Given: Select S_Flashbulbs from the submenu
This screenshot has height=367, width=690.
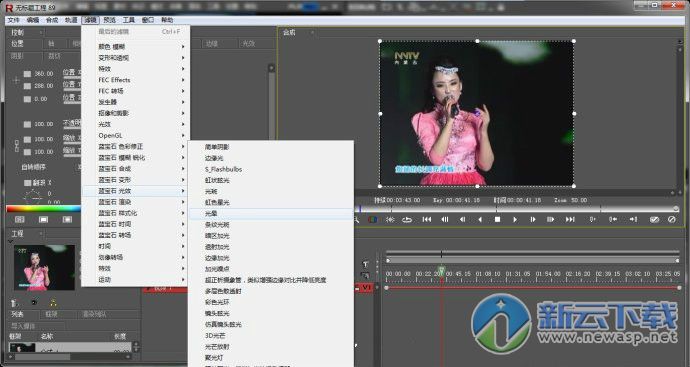Looking at the screenshot, I should point(271,169).
